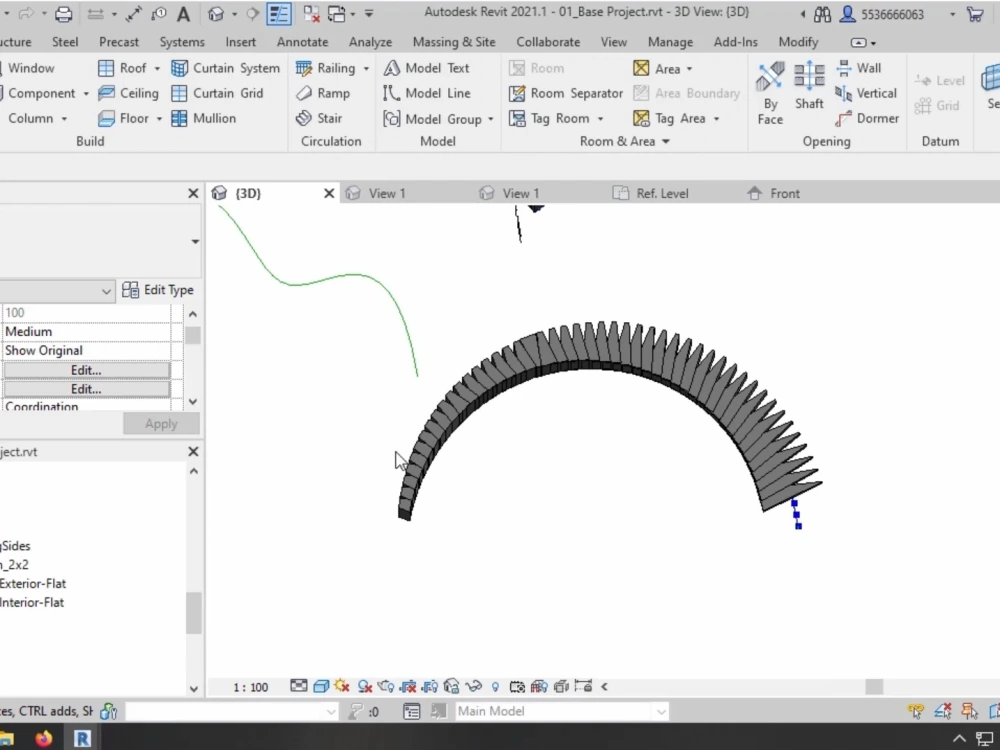The height and width of the screenshot is (750, 1000).
Task: Toggle Temporary Hide/Isolate glasses icon
Action: point(473,687)
